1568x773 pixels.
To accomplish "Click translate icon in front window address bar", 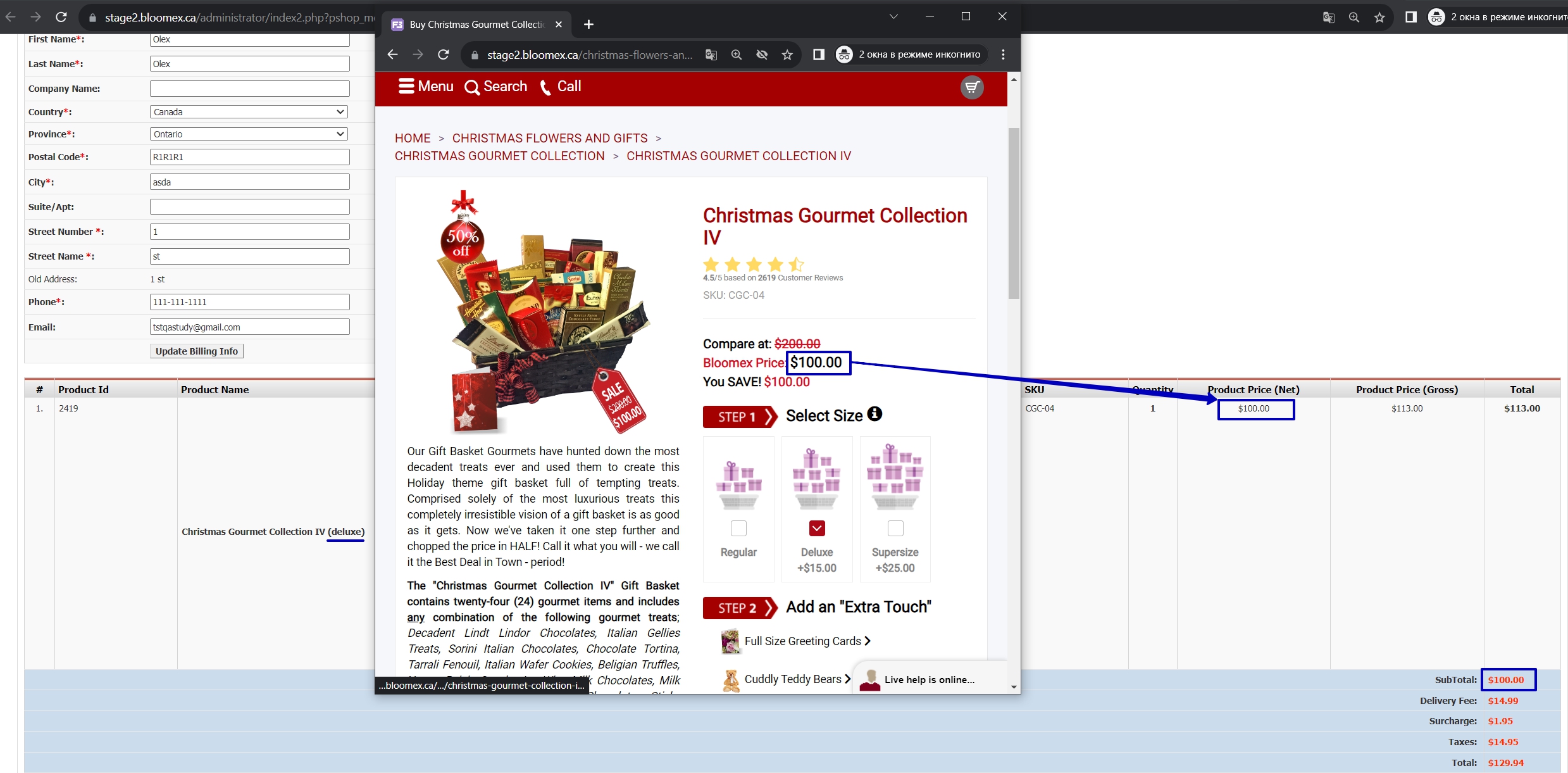I will click(x=711, y=54).
